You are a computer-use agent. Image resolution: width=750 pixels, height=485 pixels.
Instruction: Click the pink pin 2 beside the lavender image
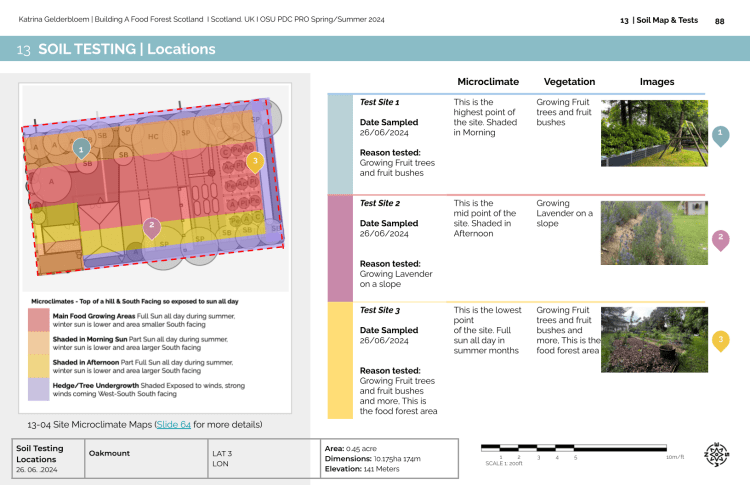720,240
